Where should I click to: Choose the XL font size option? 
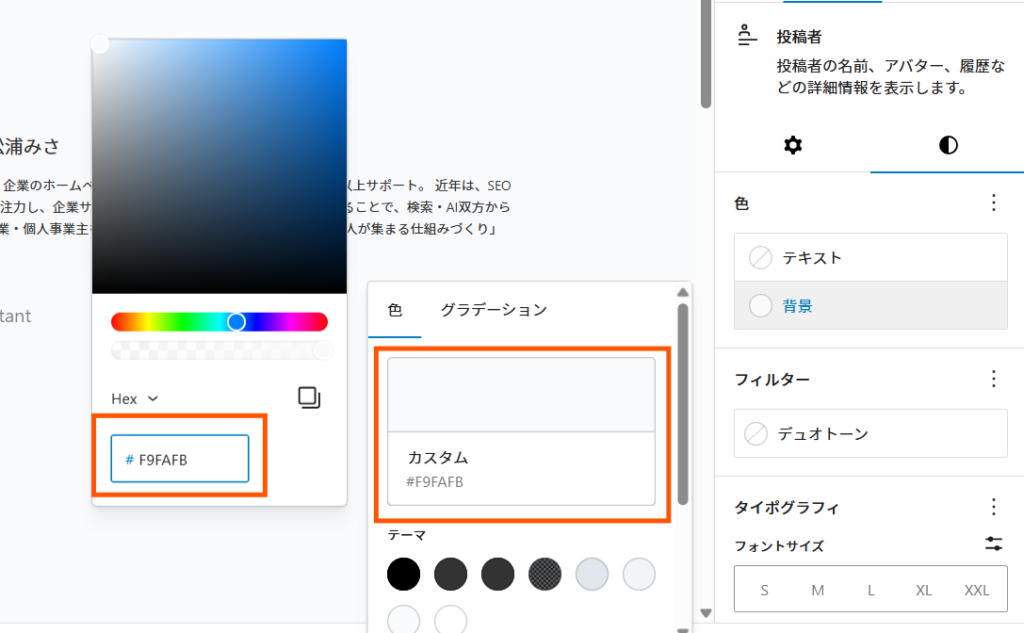pos(923,590)
